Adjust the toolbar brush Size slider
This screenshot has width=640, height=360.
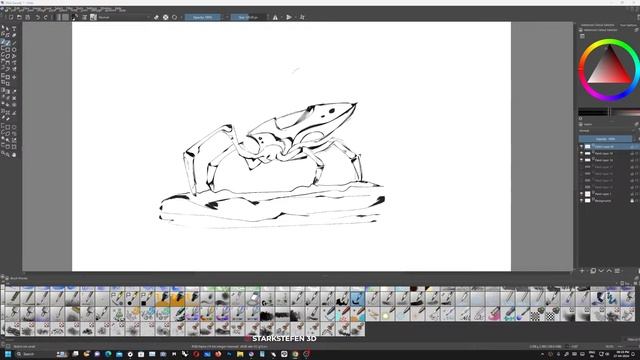(248, 17)
